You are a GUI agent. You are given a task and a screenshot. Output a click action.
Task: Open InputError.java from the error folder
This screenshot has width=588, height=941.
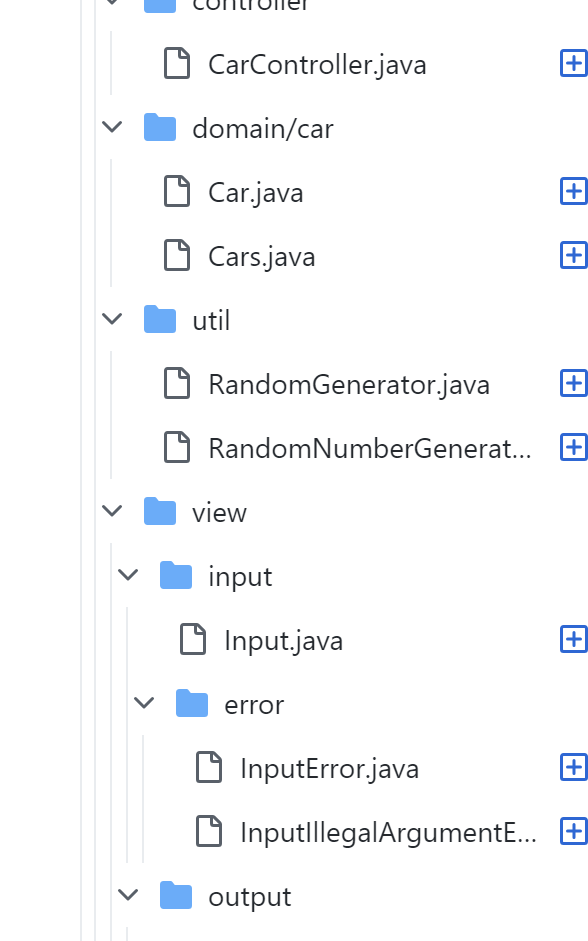pyautogui.click(x=329, y=769)
